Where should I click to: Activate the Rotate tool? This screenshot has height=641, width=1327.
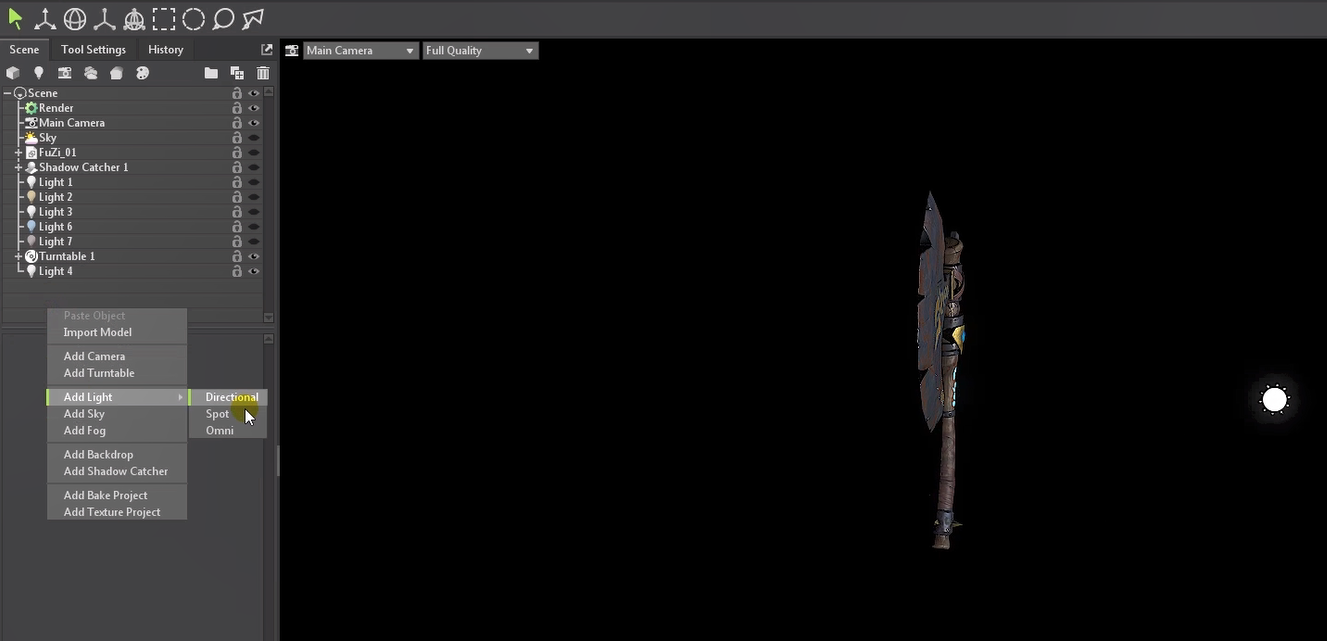[74, 17]
